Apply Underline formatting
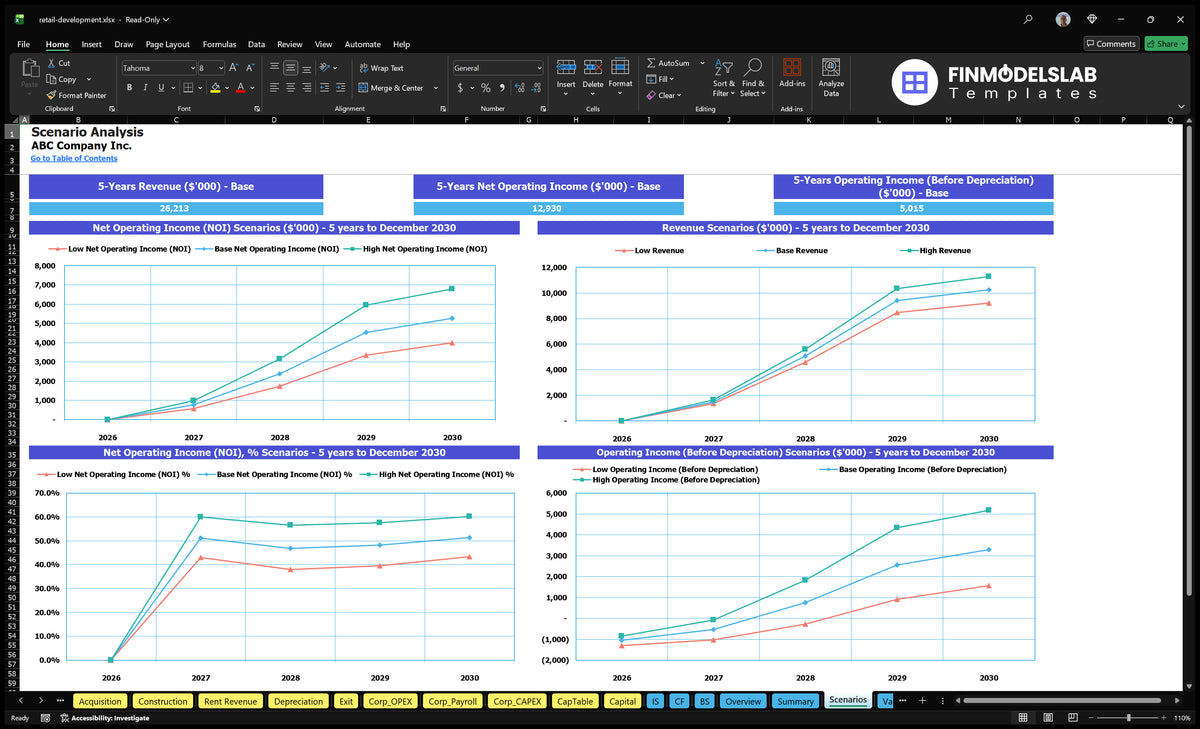 pyautogui.click(x=160, y=88)
